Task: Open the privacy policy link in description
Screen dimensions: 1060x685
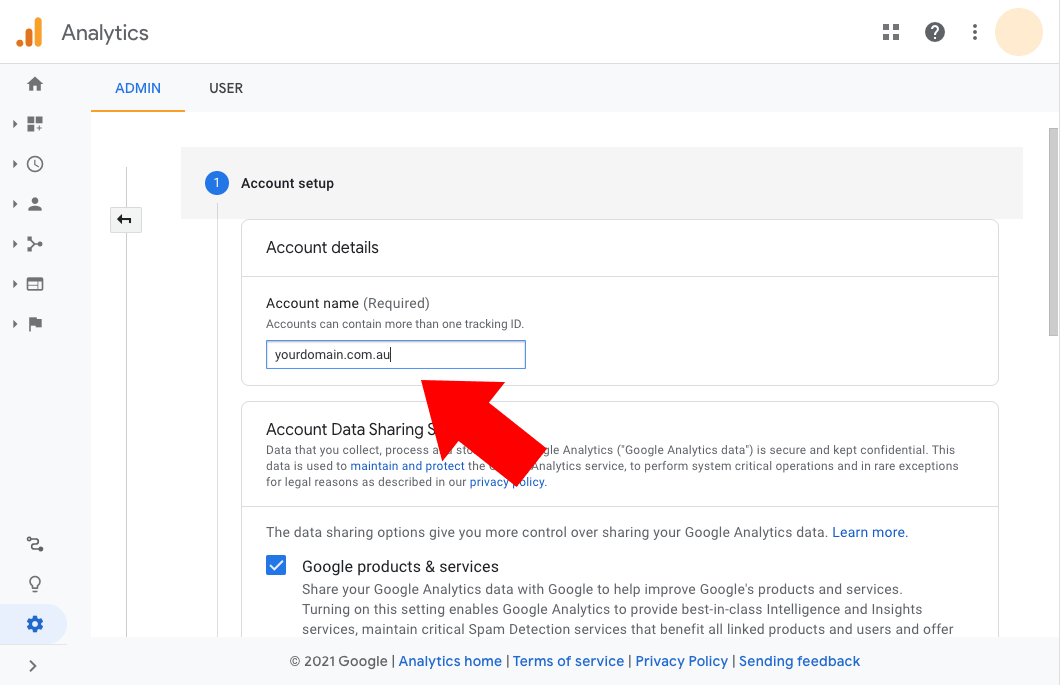Action: tap(508, 482)
